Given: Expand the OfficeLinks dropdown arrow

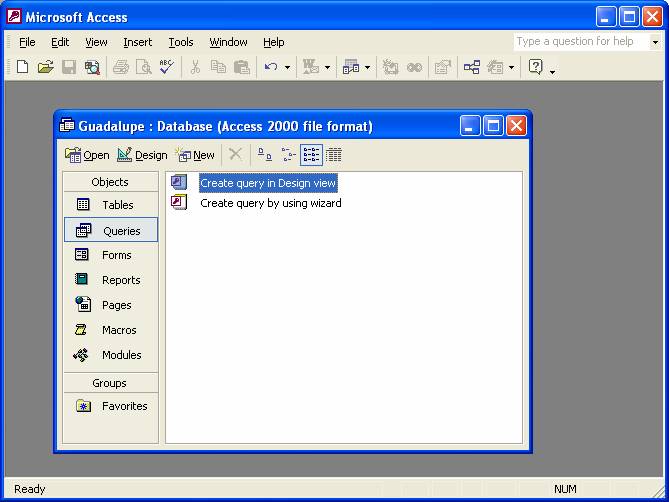Looking at the screenshot, I should tap(327, 67).
